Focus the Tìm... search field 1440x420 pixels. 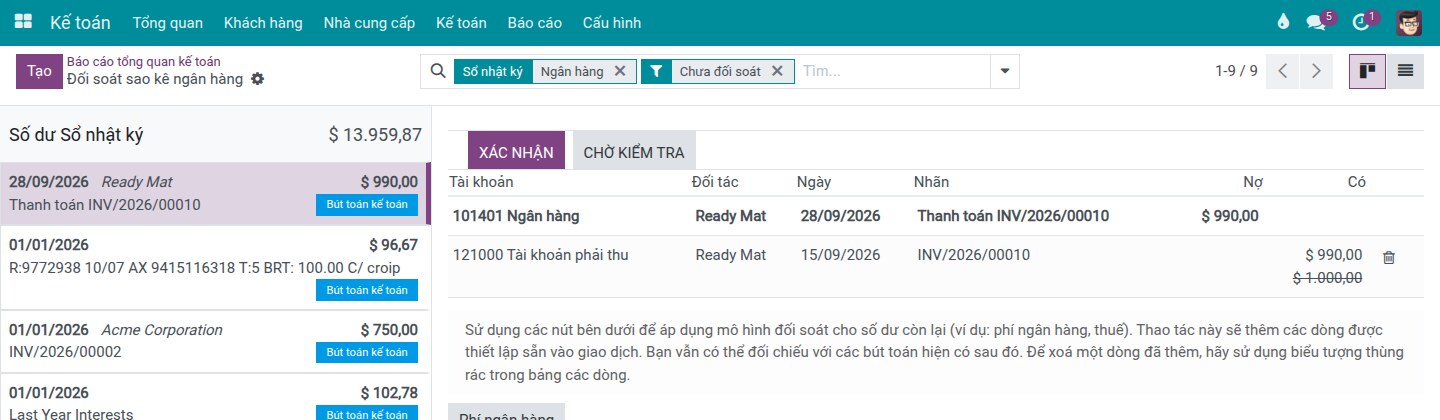pos(893,71)
